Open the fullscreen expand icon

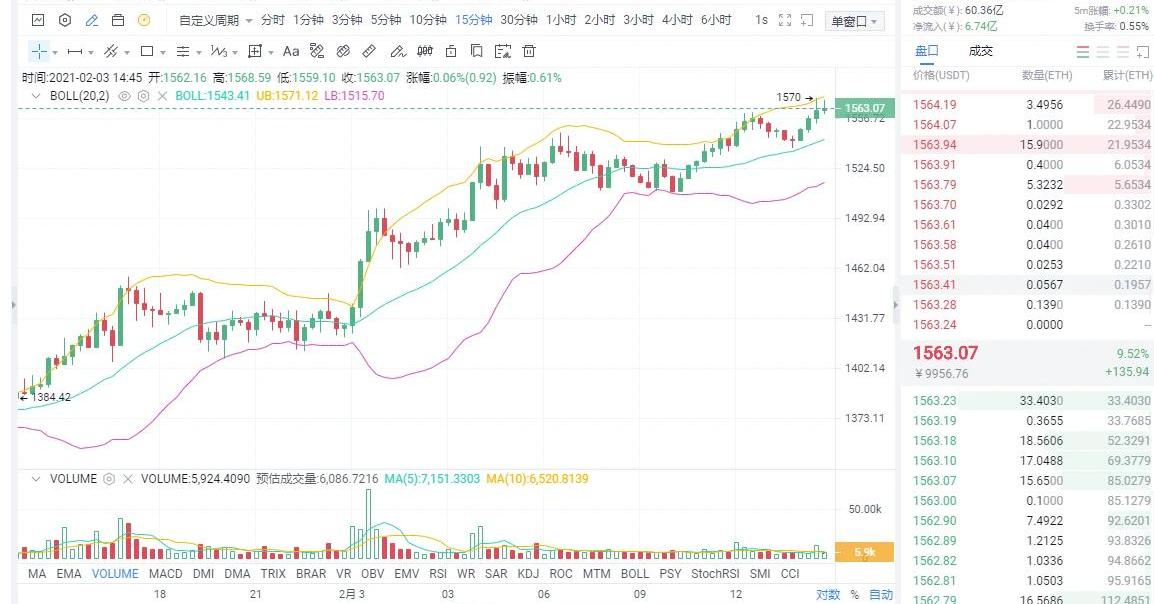(x=783, y=20)
